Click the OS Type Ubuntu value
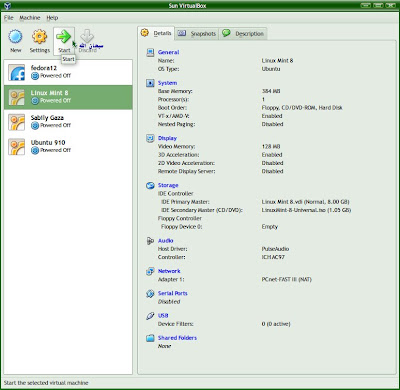This screenshot has width=400, height=390. (271, 69)
